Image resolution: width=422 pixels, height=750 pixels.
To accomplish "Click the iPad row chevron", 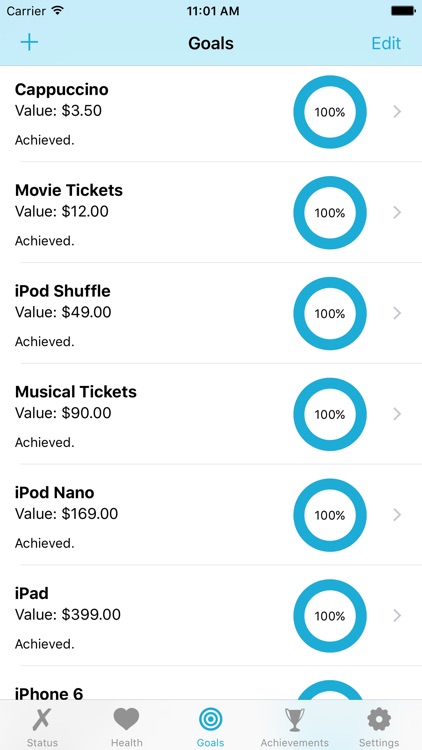I will (397, 616).
